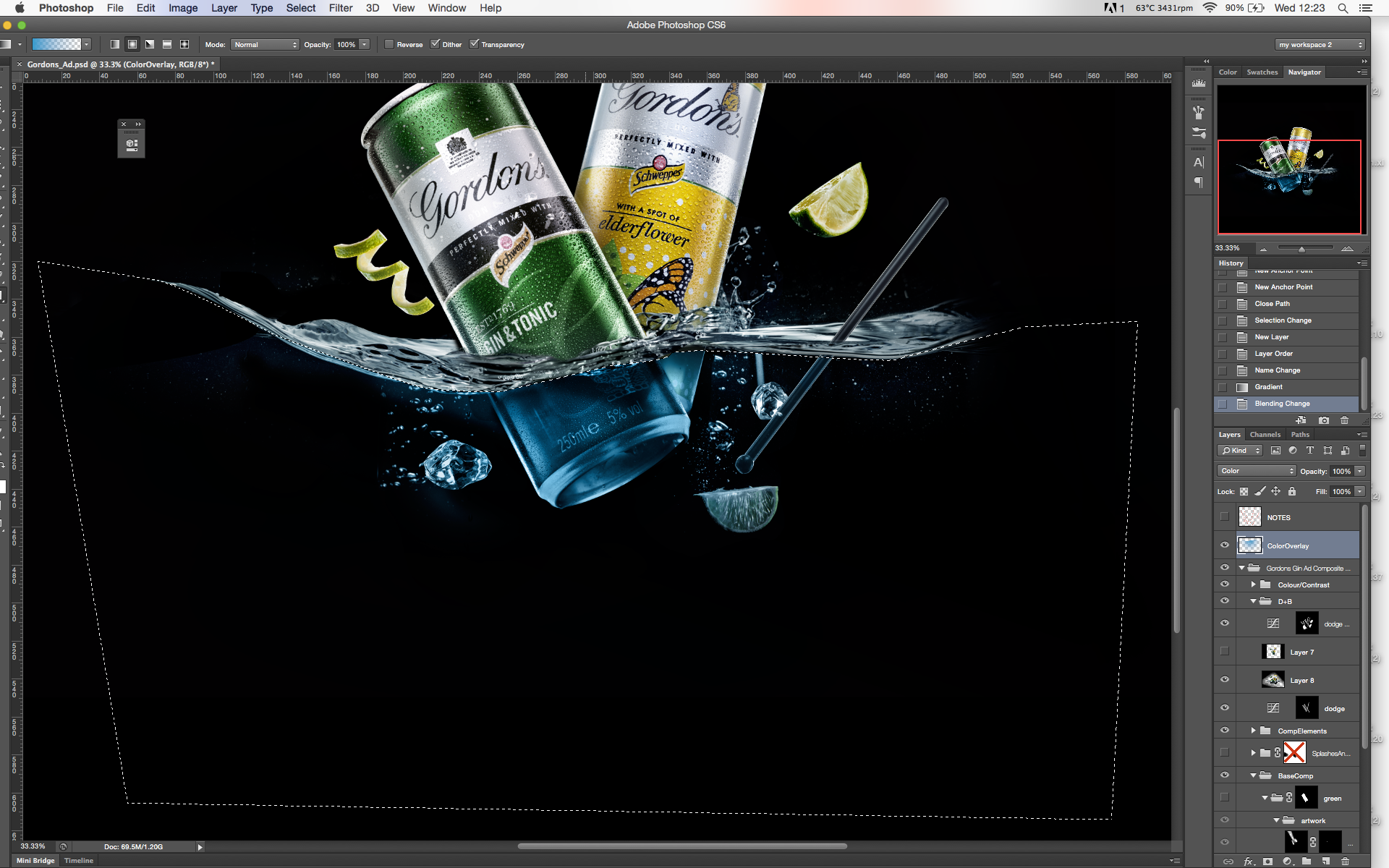
Task: Select the linear gradient style icon
Action: 115,44
